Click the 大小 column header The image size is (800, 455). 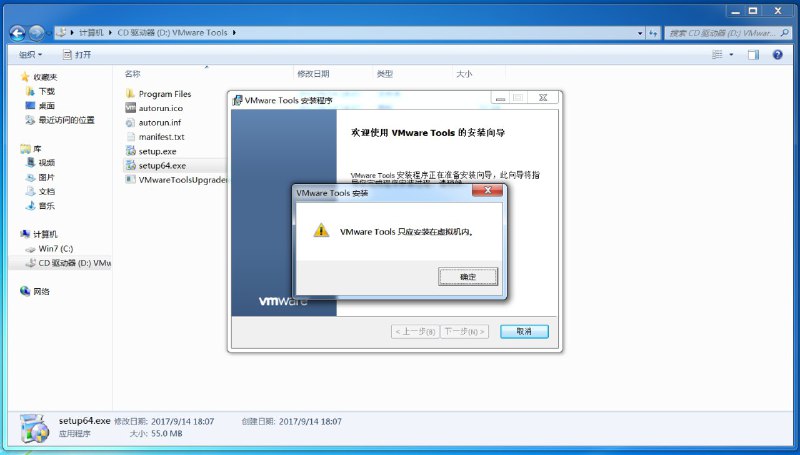[x=464, y=74]
